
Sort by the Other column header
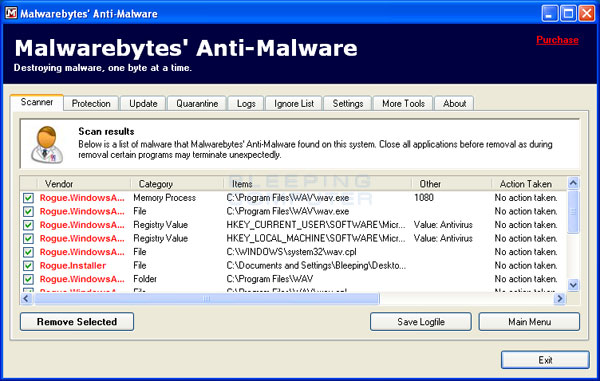tap(452, 184)
